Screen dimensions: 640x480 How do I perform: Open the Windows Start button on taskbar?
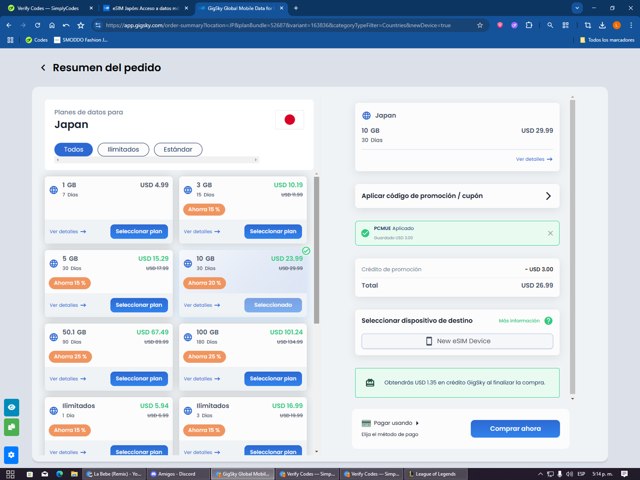point(11,474)
